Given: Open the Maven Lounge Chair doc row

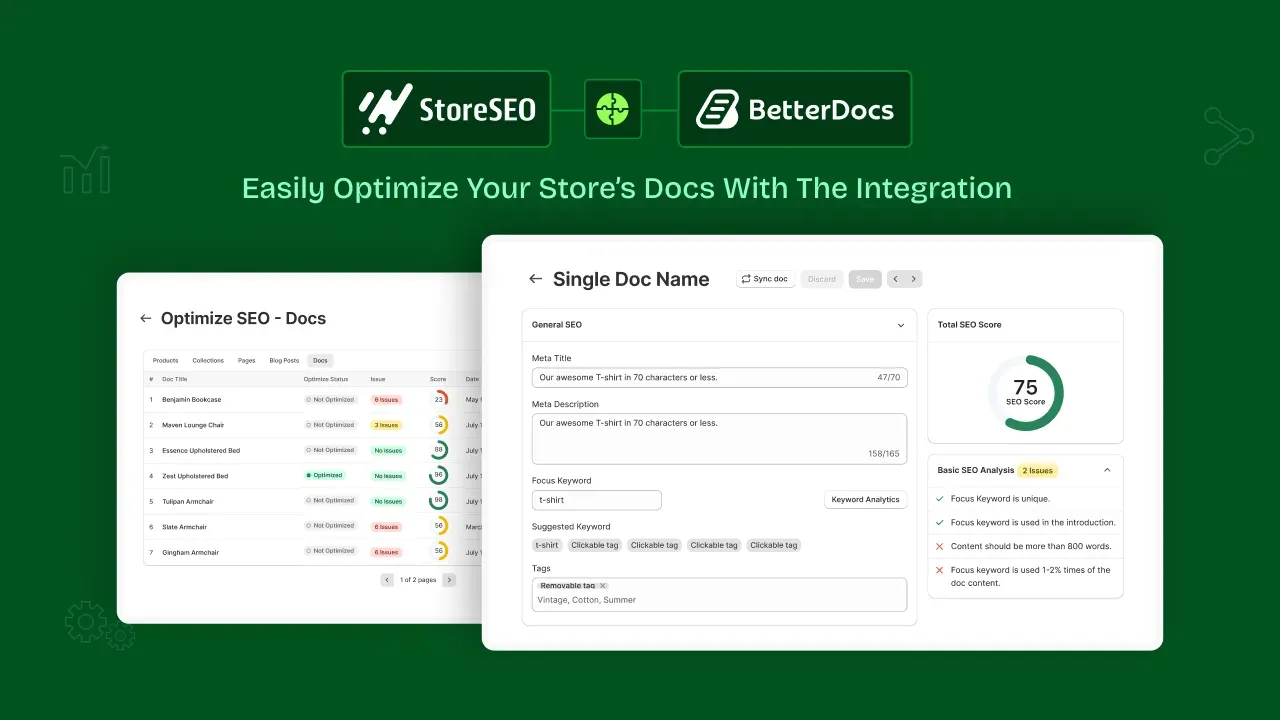Looking at the screenshot, I should pyautogui.click(x=313, y=425).
